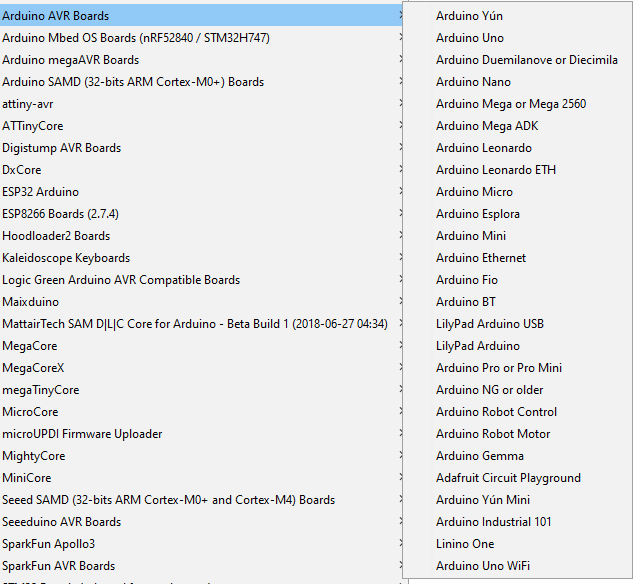Open the Arduino AVR Boards submenu
The image size is (637, 584).
click(x=202, y=15)
